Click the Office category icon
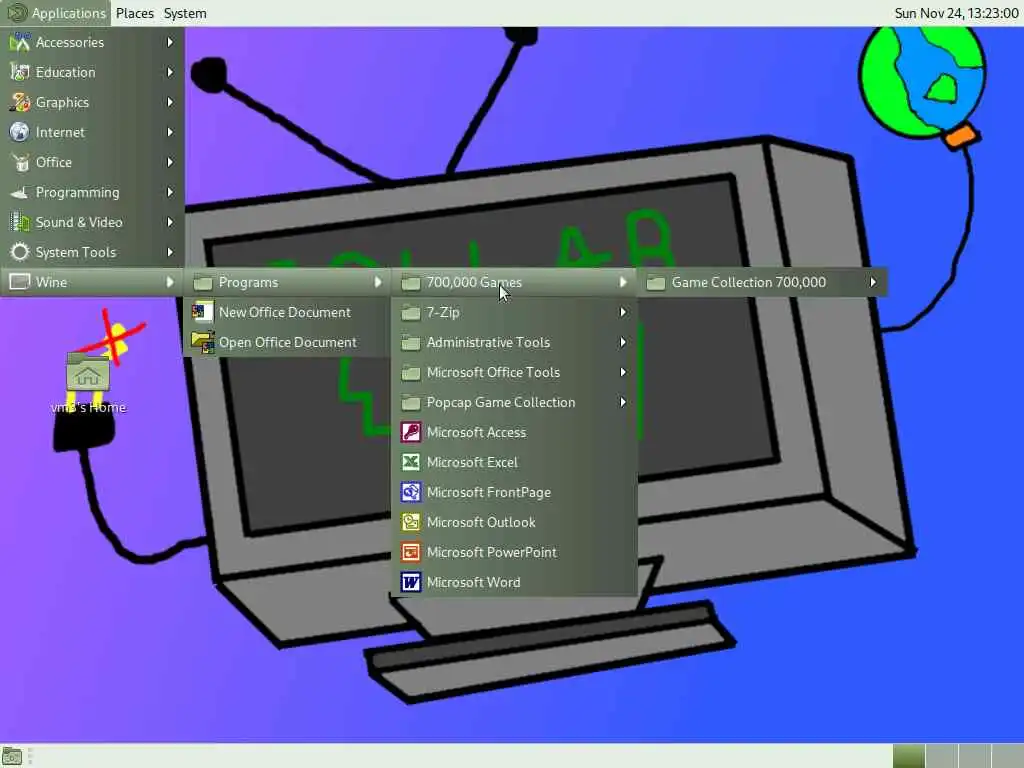The width and height of the screenshot is (1024, 768). (20, 163)
